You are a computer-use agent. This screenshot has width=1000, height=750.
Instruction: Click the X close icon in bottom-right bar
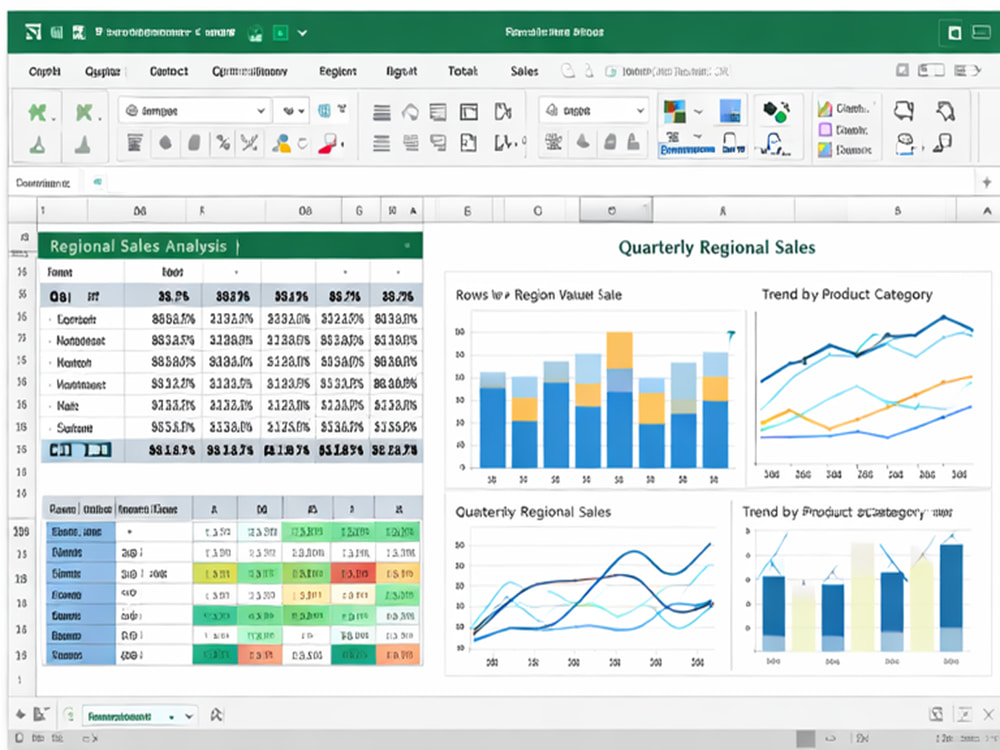click(x=988, y=714)
